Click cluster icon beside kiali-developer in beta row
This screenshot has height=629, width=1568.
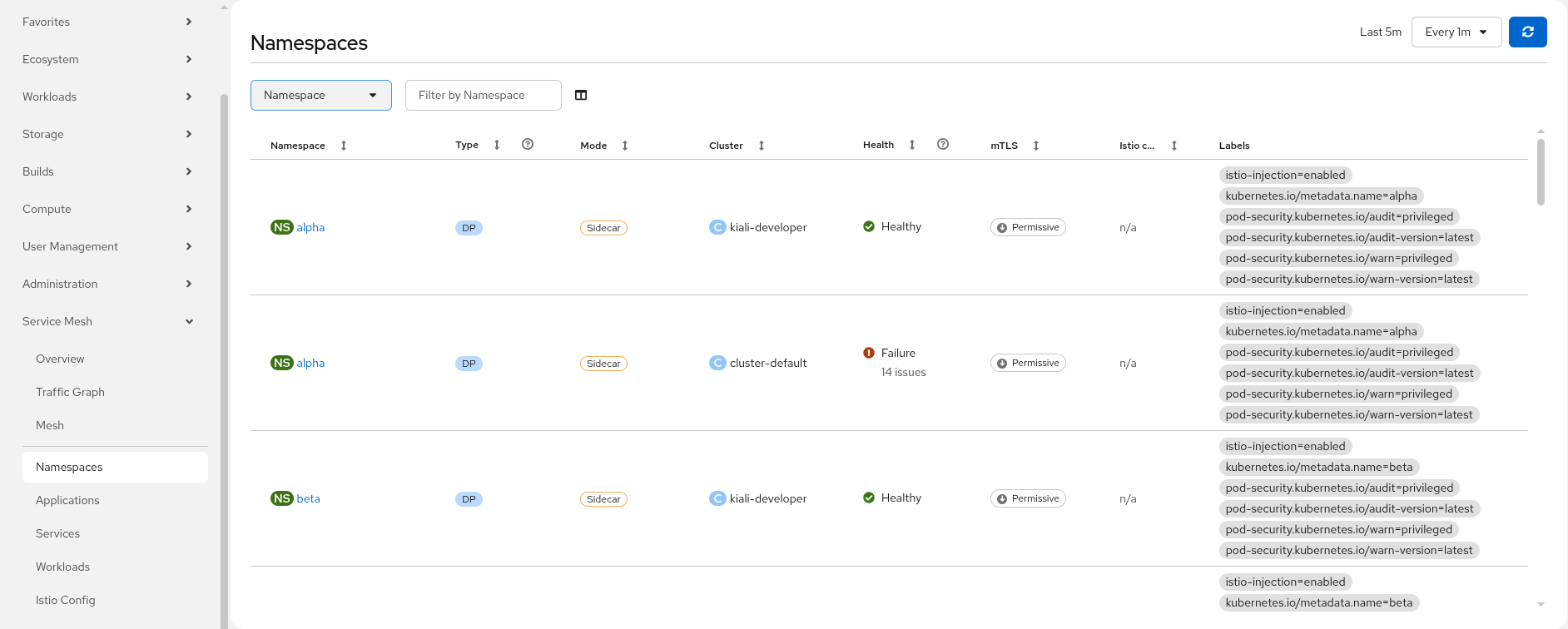coord(717,498)
